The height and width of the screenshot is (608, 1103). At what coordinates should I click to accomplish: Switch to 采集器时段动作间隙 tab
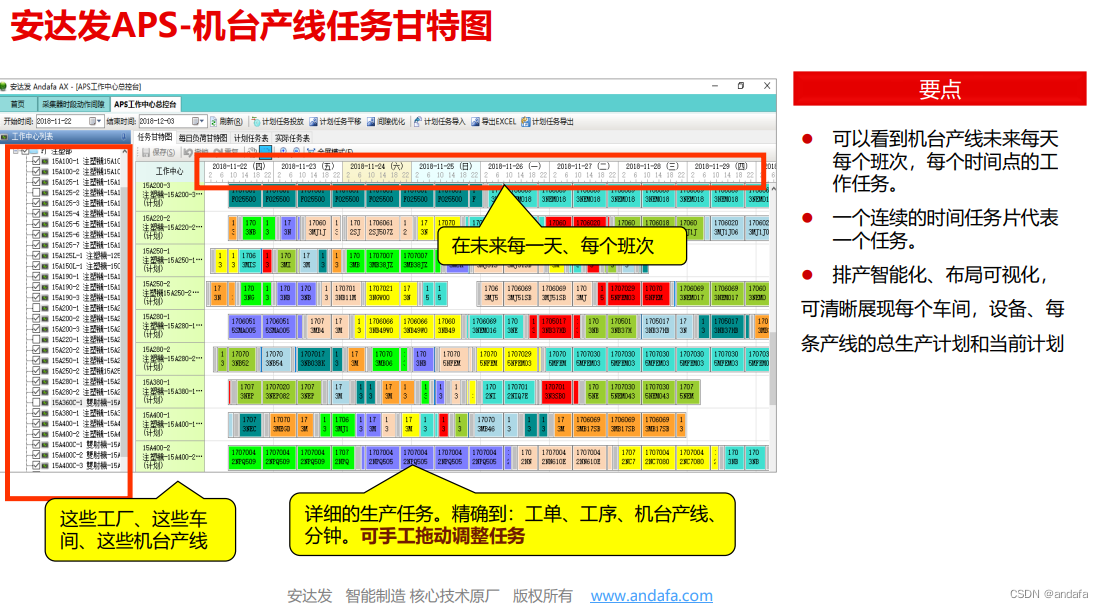coord(72,104)
